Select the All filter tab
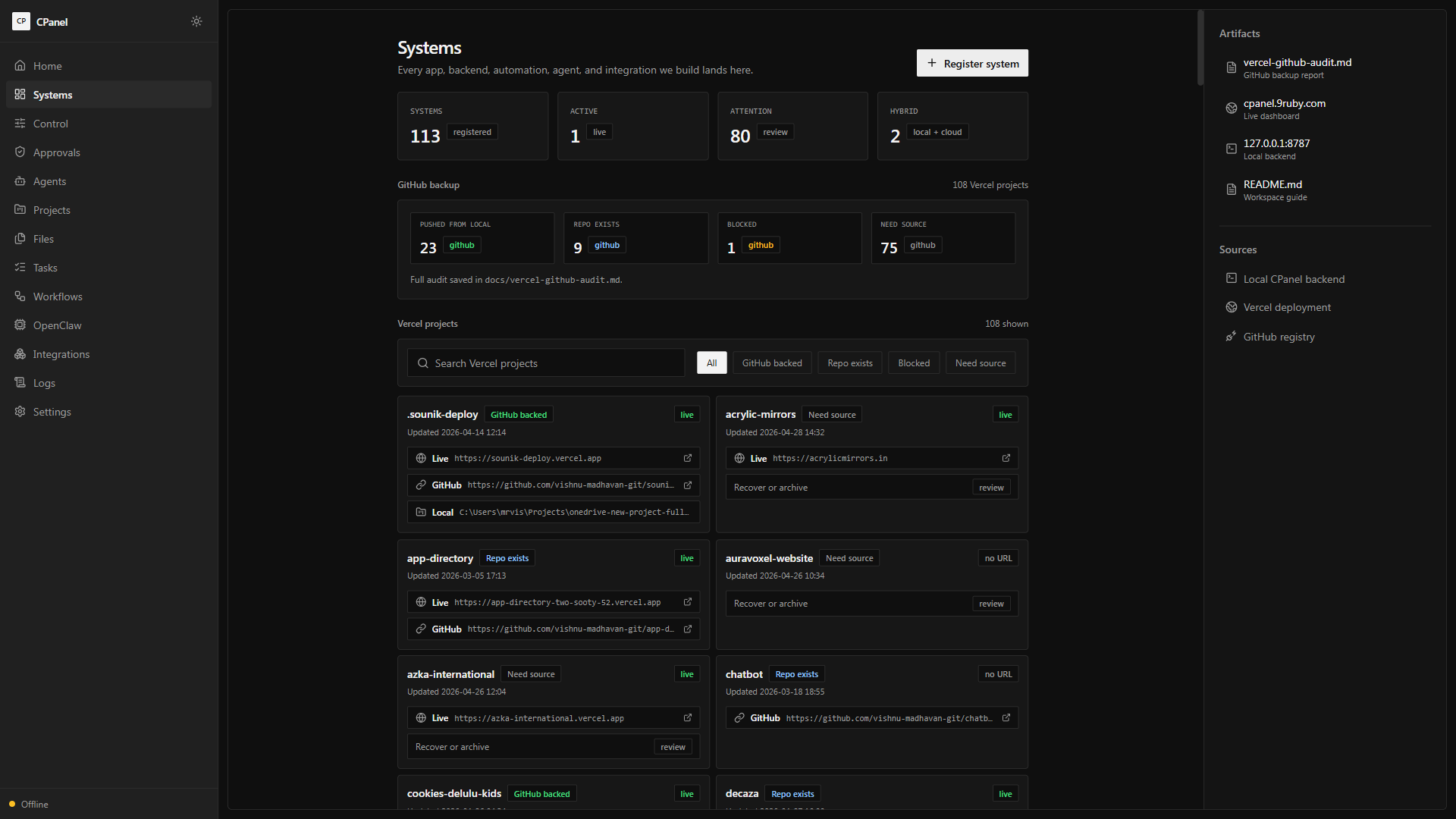 point(711,363)
